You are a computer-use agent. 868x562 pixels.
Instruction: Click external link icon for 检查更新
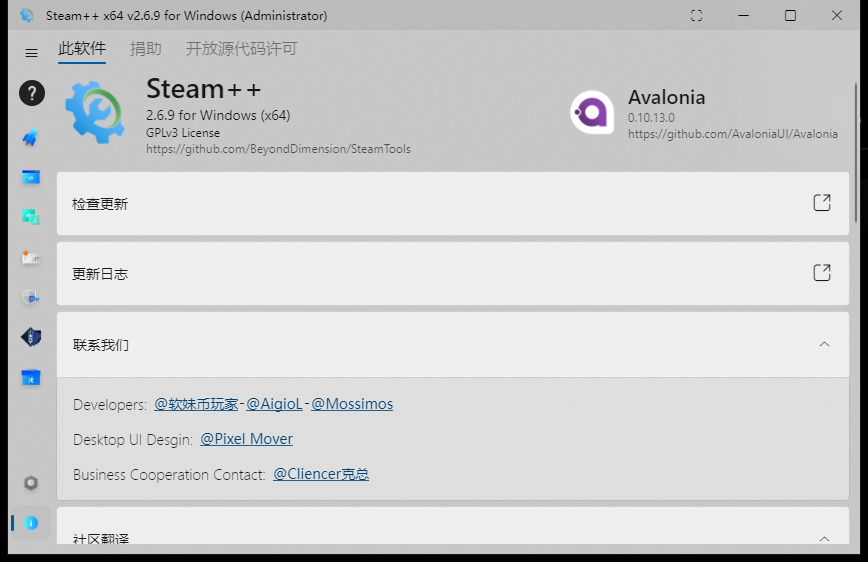[x=822, y=203]
